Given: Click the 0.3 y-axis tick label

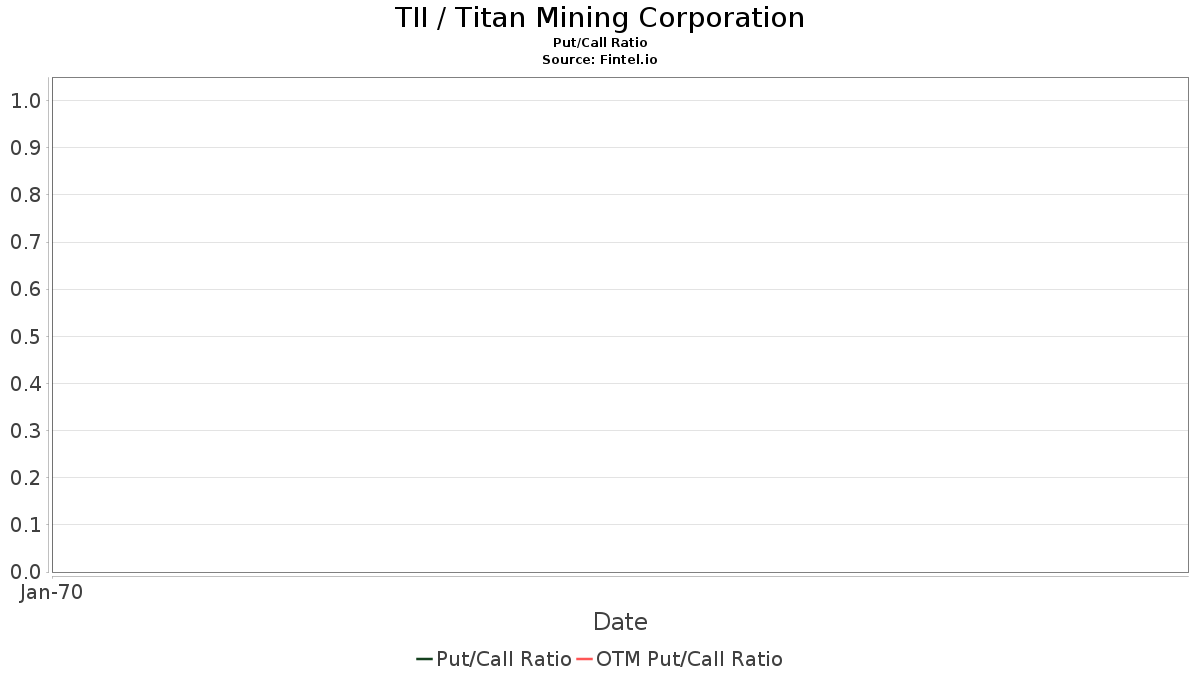Looking at the screenshot, I should pyautogui.click(x=25, y=431).
